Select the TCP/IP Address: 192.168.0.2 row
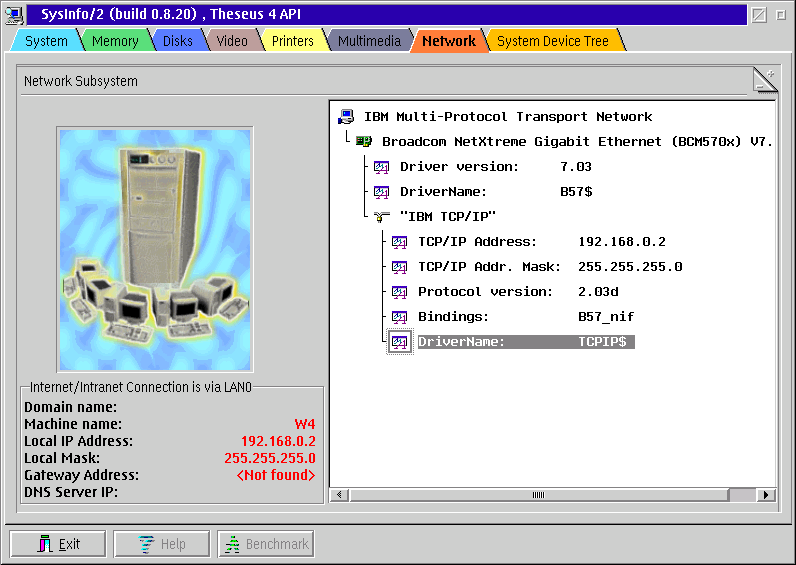Screen dimensions: 796x565 coord(542,242)
